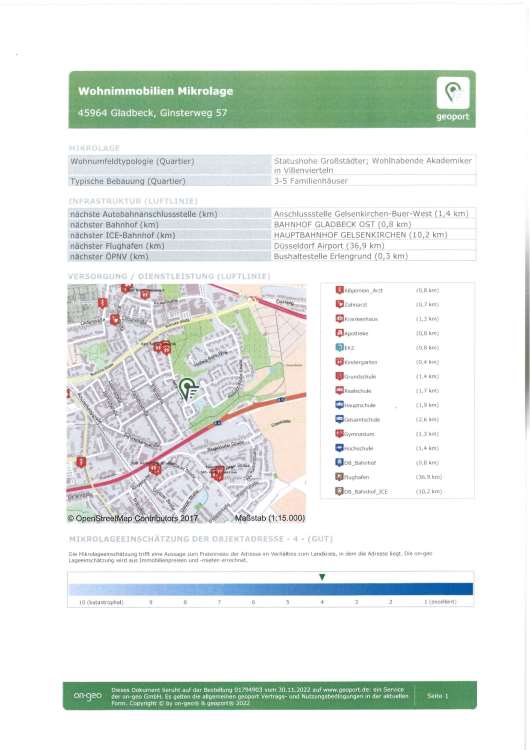
Task: Click 'Wohnumfeldtypologie (Quartier)' row label
Action: point(132,161)
